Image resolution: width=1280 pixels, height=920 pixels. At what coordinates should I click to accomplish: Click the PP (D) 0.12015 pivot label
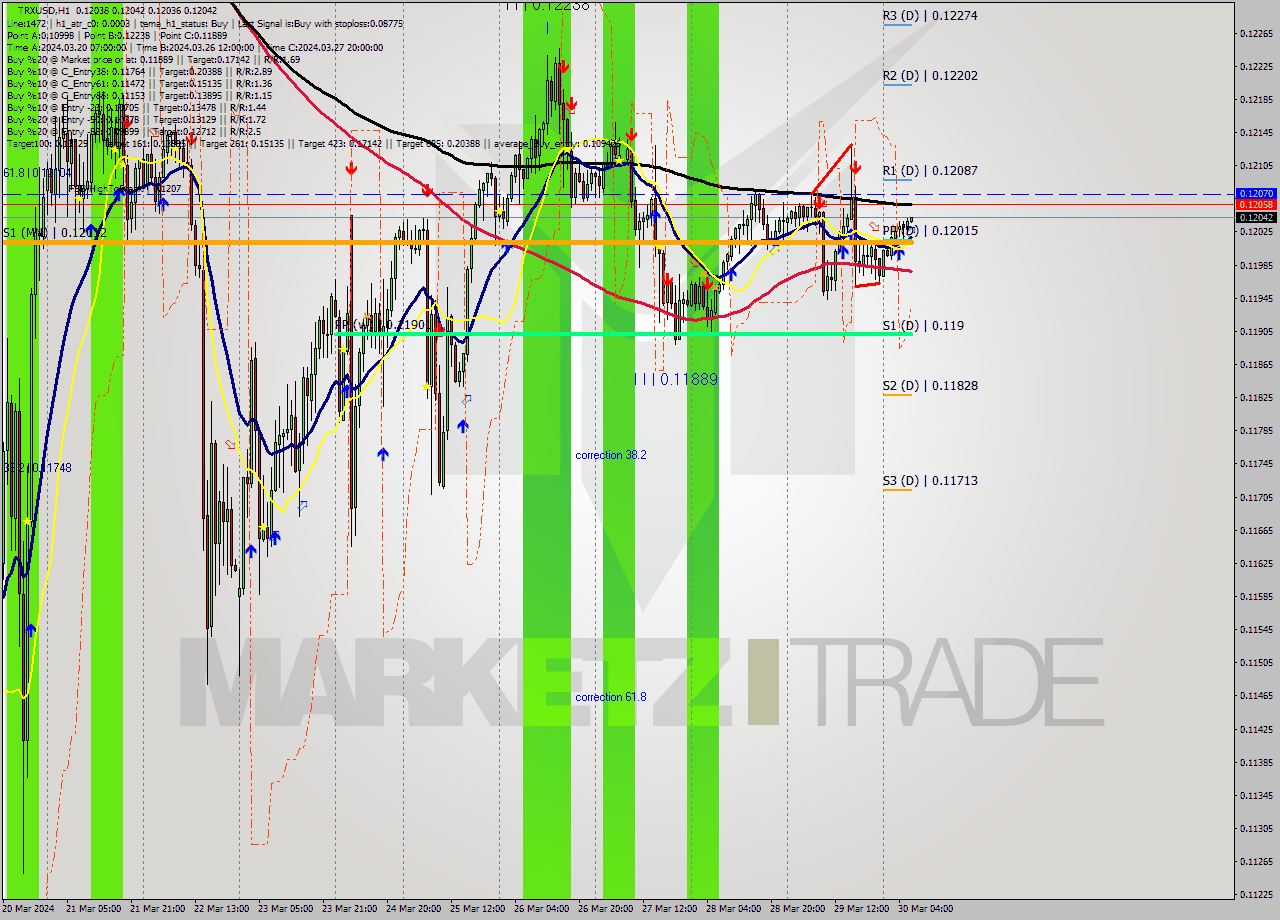pyautogui.click(x=930, y=231)
